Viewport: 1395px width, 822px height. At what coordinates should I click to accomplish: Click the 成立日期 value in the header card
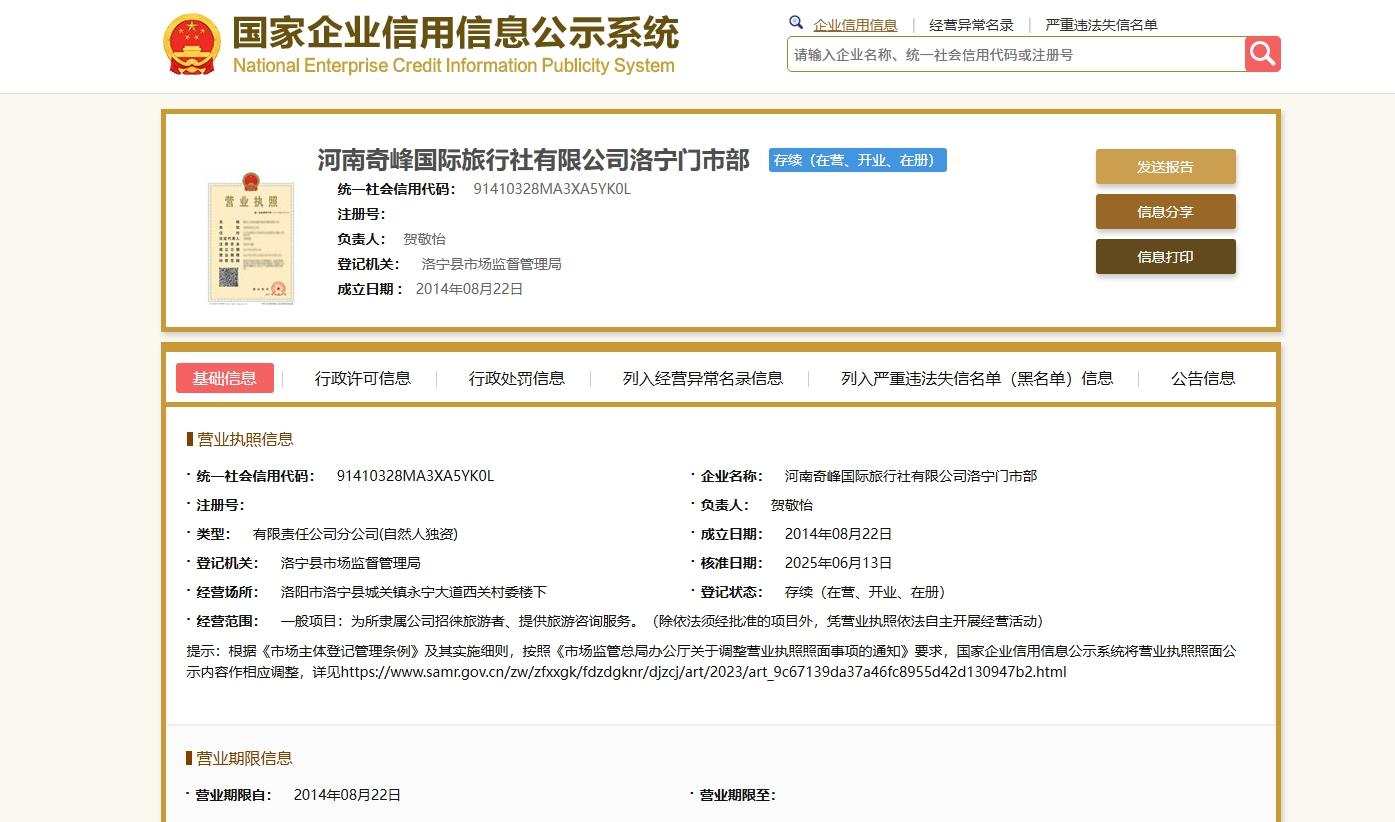(469, 289)
